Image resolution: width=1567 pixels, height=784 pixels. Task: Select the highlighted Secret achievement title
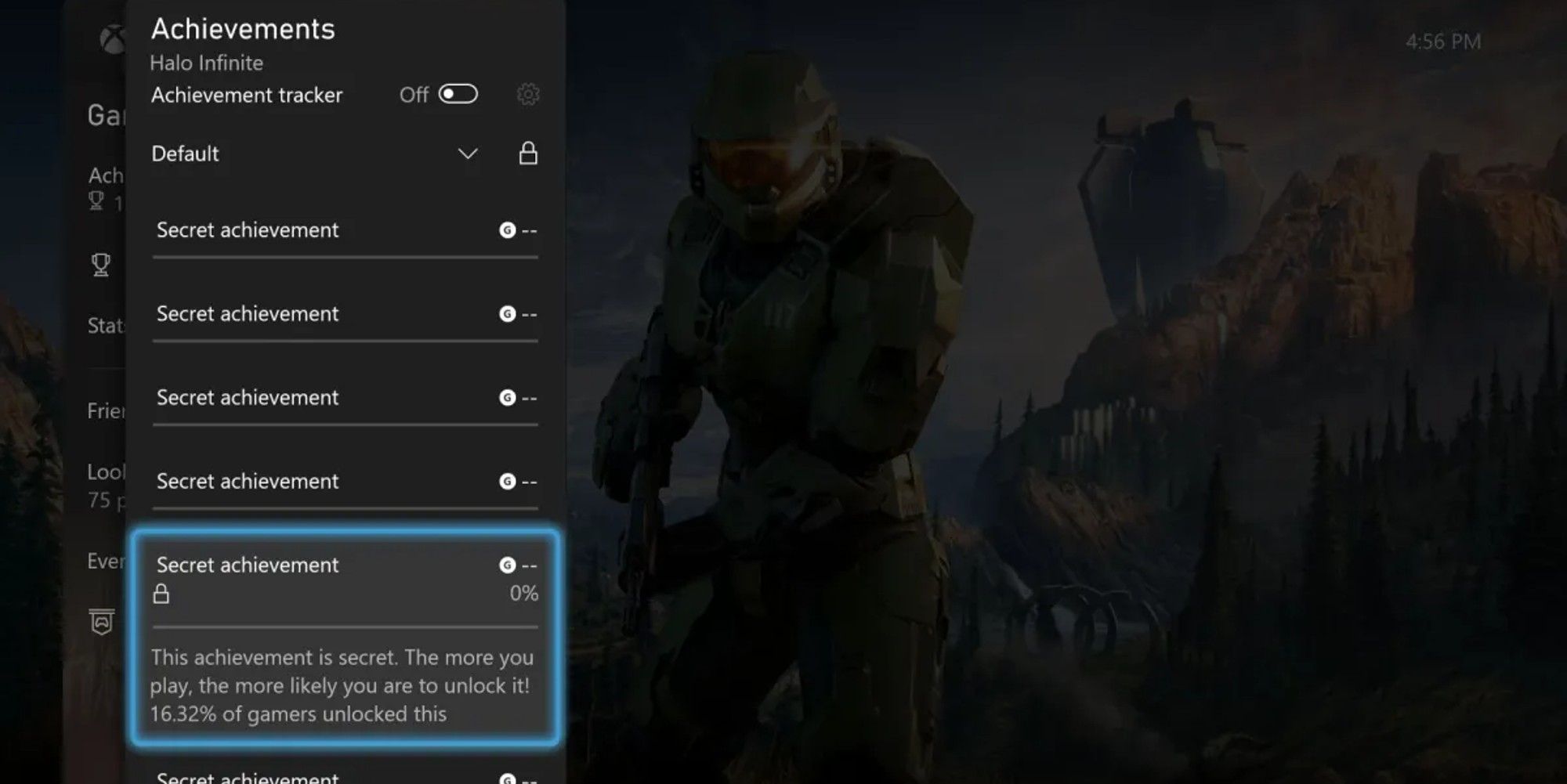click(248, 565)
